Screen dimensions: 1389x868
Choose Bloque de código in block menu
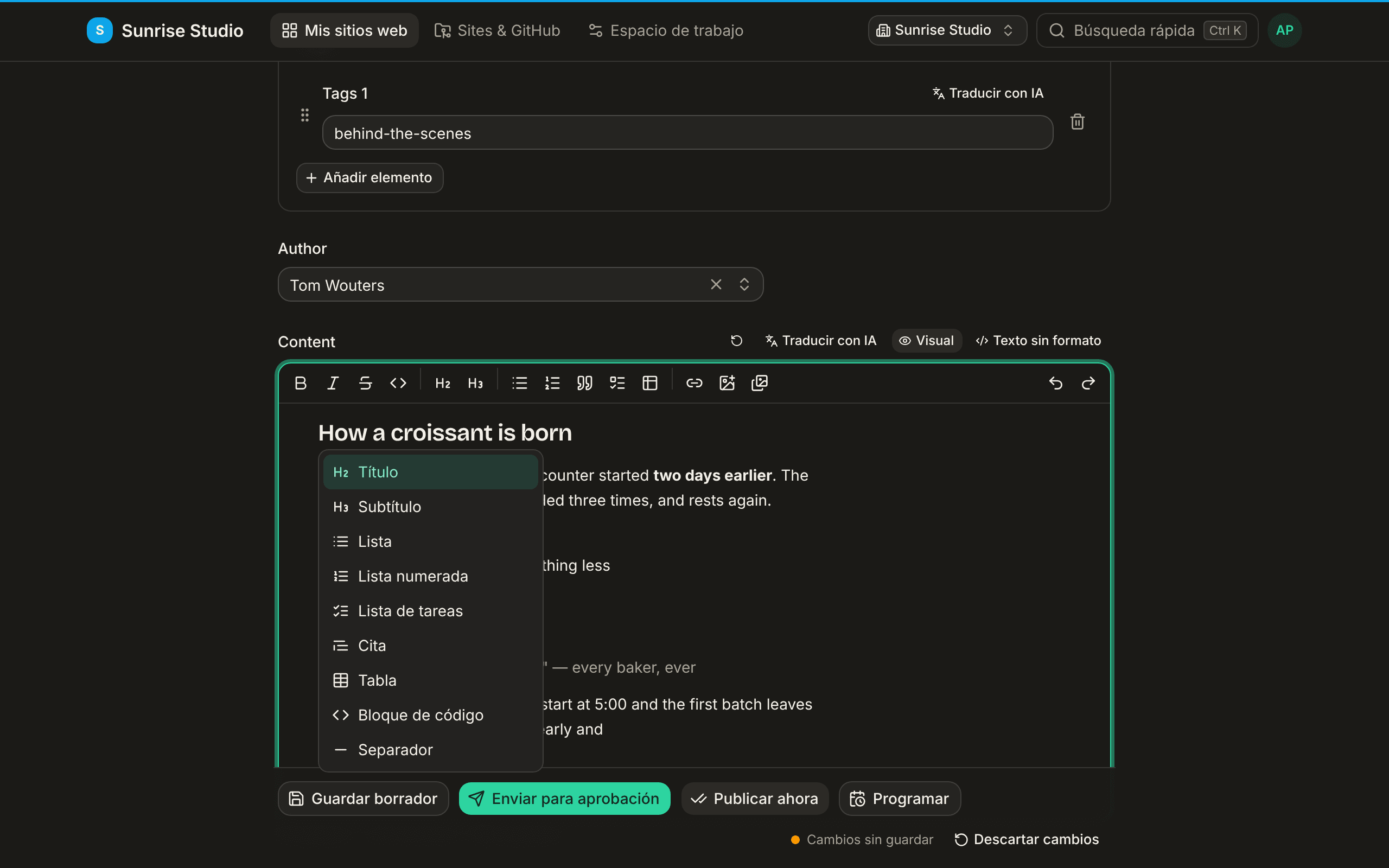tap(430, 716)
